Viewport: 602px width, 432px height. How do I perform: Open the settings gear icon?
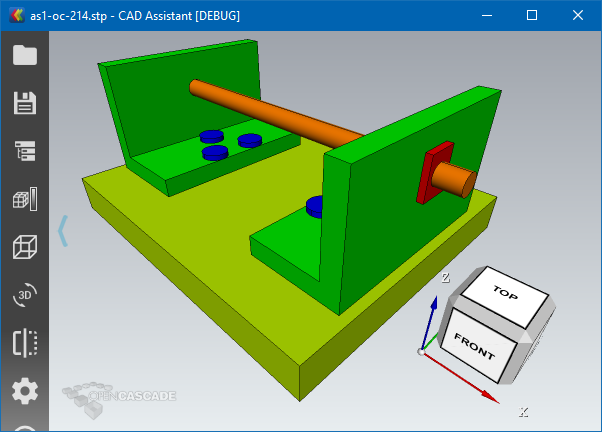[24, 391]
